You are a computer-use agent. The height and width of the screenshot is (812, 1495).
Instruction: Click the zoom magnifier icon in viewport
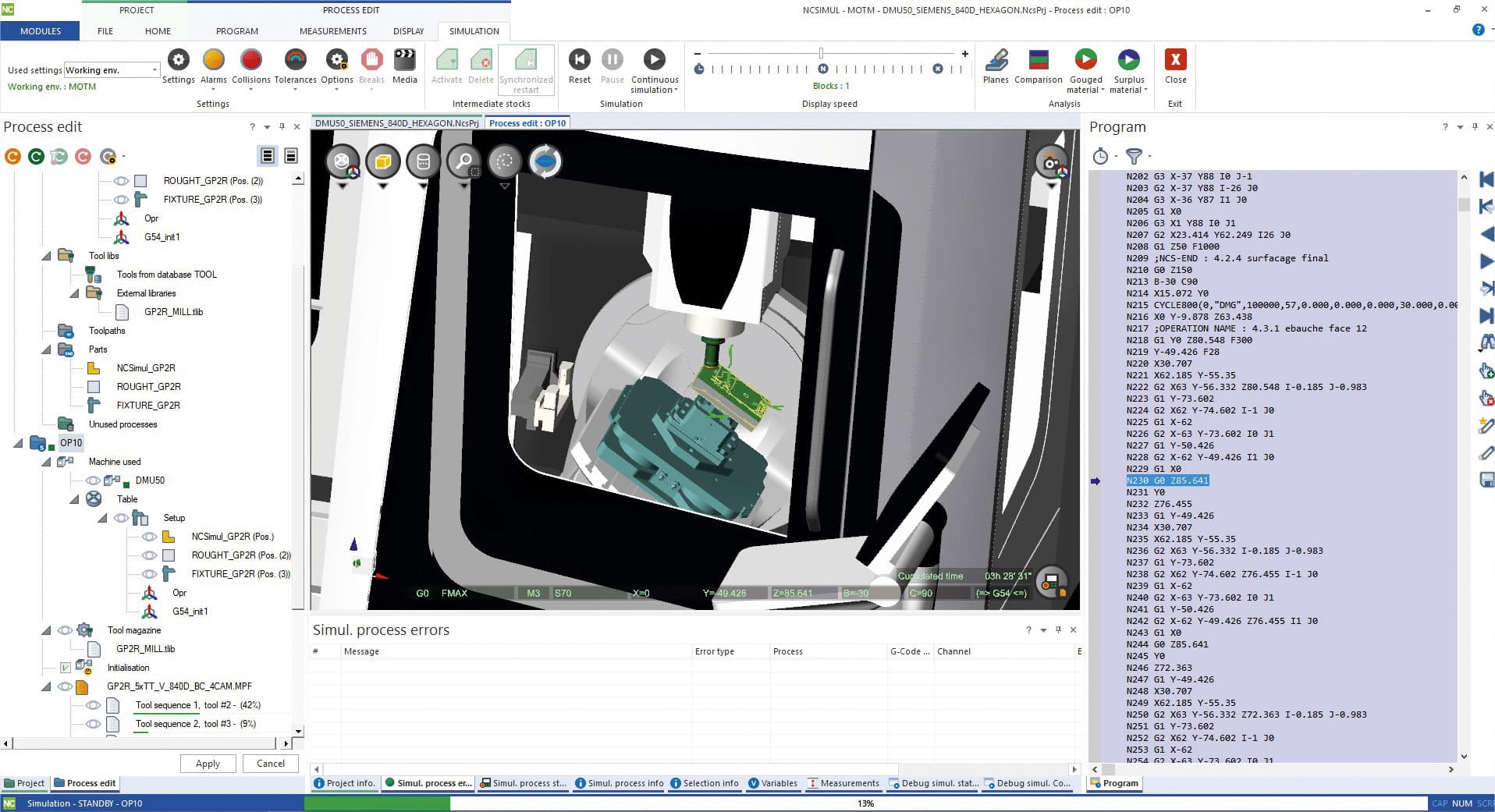[x=463, y=162]
